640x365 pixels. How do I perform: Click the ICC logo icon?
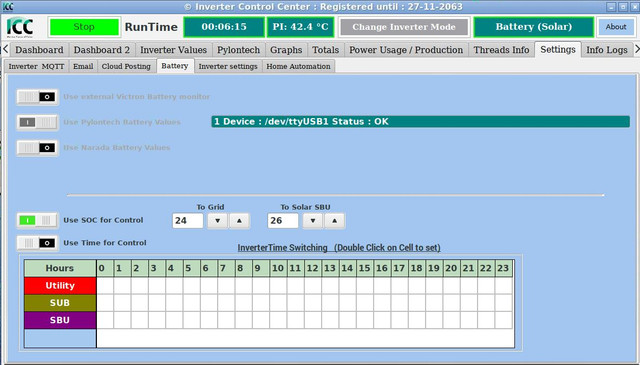[20, 27]
